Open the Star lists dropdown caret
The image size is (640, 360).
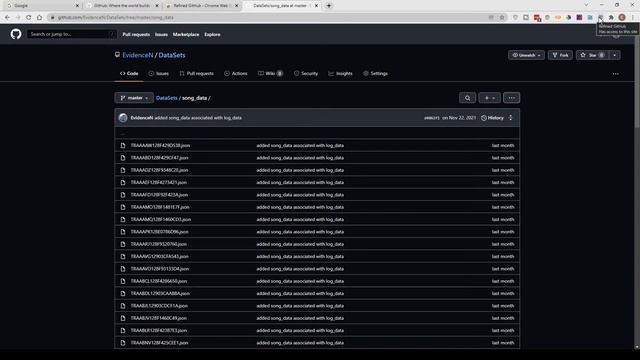[x=614, y=55]
